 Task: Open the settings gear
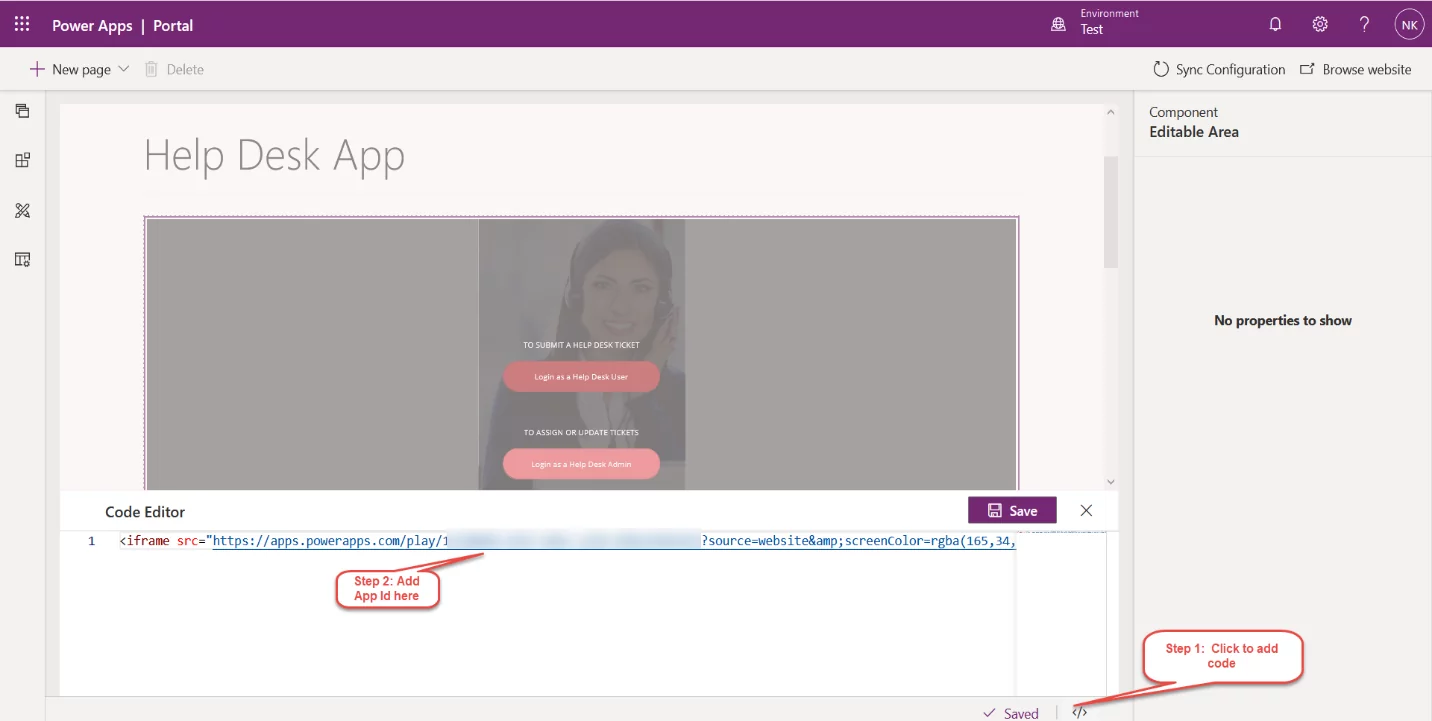(x=1320, y=24)
